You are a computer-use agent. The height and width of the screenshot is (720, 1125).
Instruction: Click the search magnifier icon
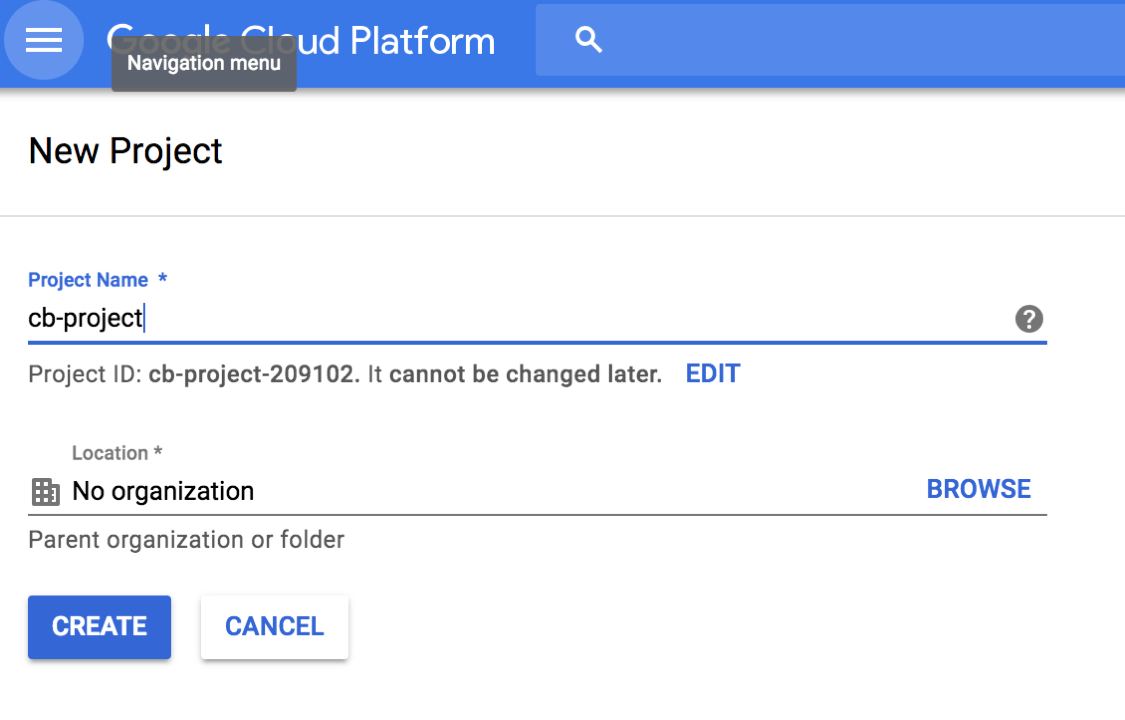588,39
